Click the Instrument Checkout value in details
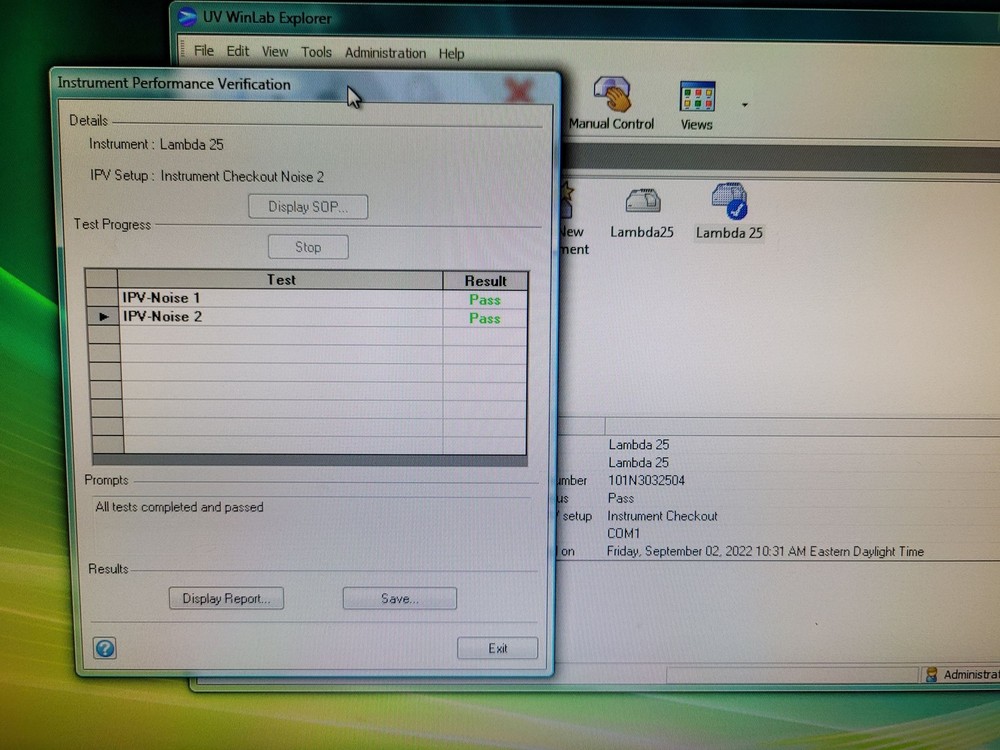 click(x=662, y=515)
